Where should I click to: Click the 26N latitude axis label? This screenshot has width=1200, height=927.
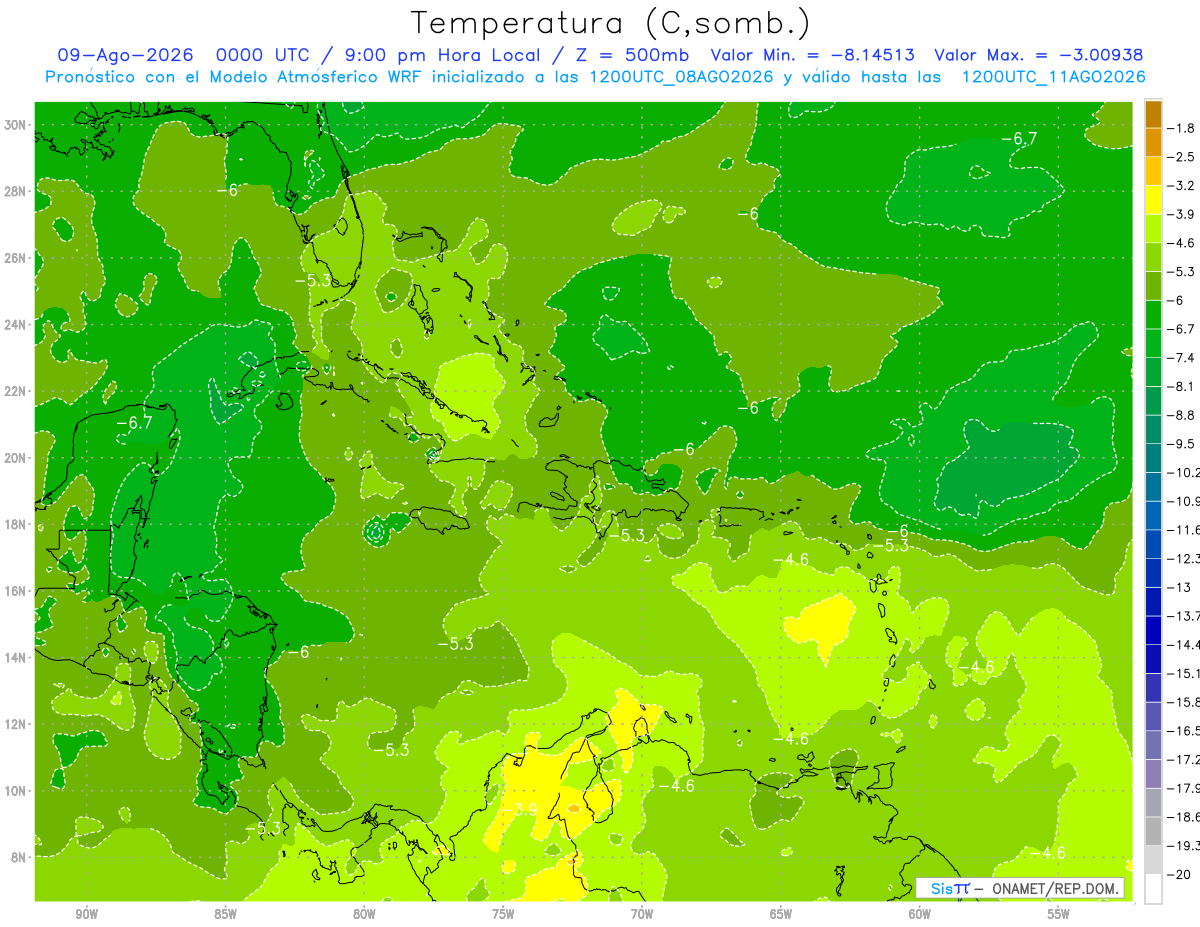point(16,258)
